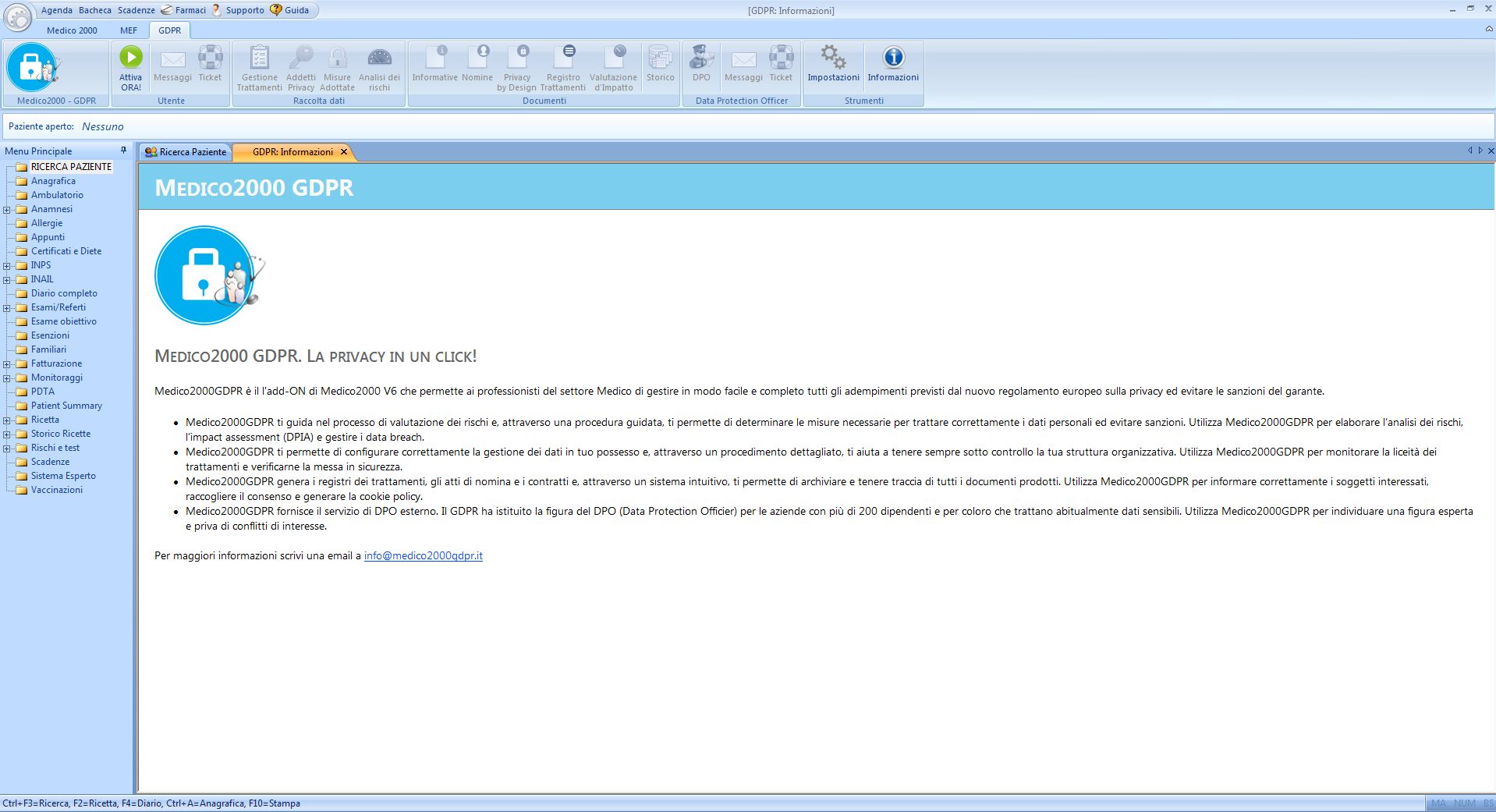Viewport: 1496px width, 812px height.
Task: Expand the Esami/Referti tree node
Action: point(7,308)
